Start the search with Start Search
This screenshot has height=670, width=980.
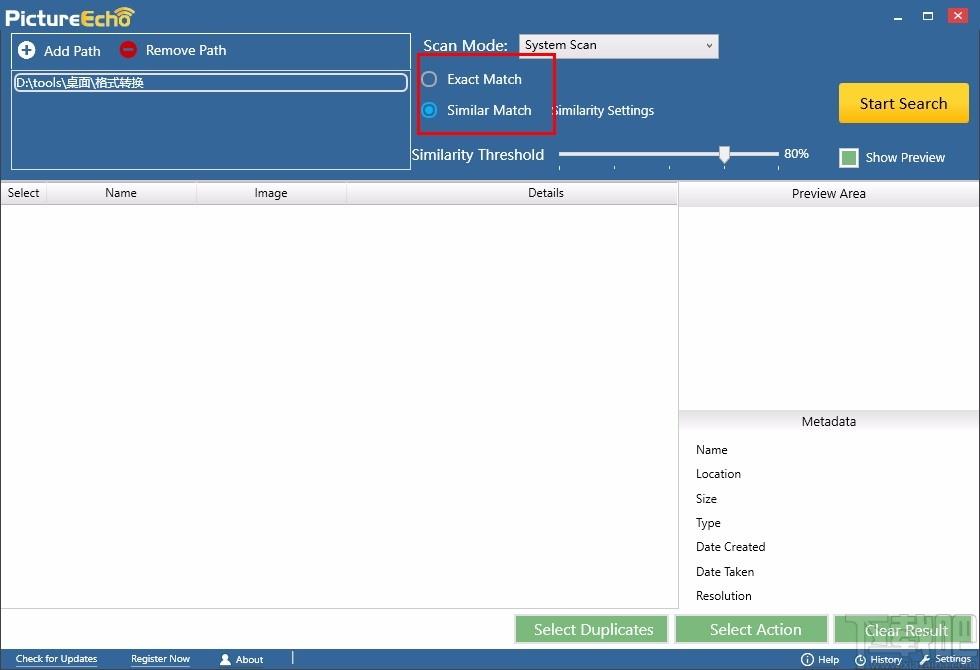pos(904,103)
